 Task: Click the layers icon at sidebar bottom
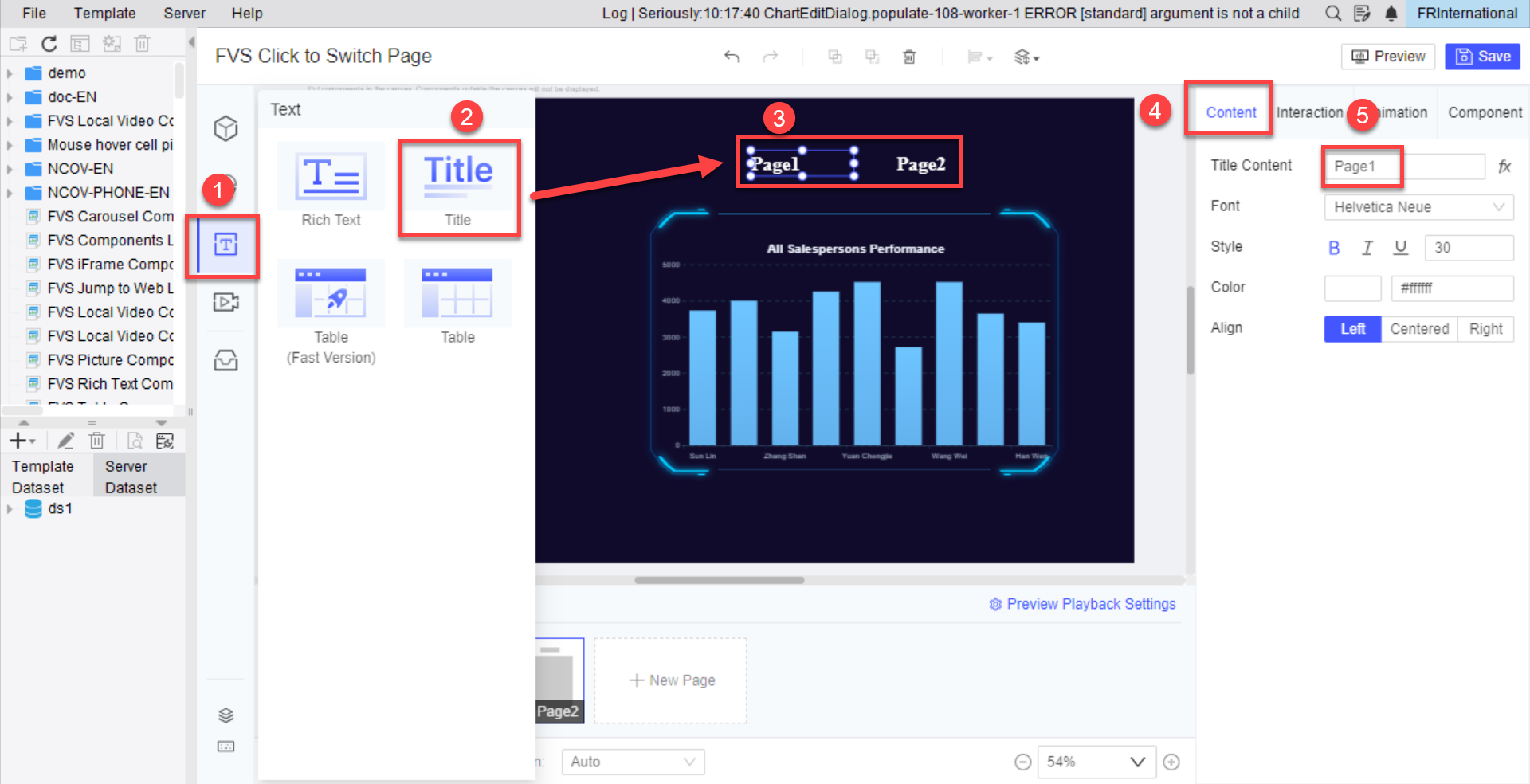226,715
